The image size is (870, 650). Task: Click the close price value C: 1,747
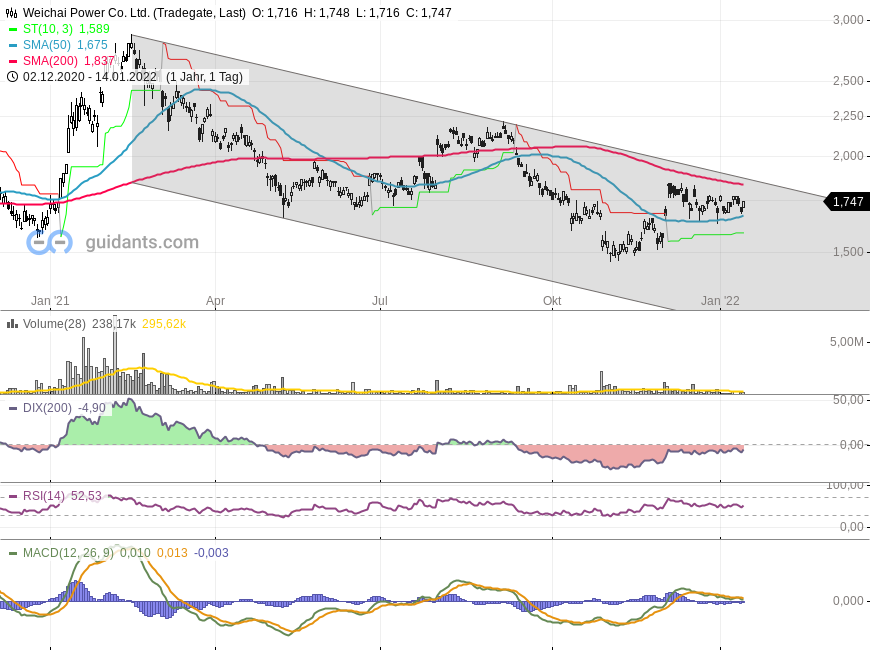(428, 13)
